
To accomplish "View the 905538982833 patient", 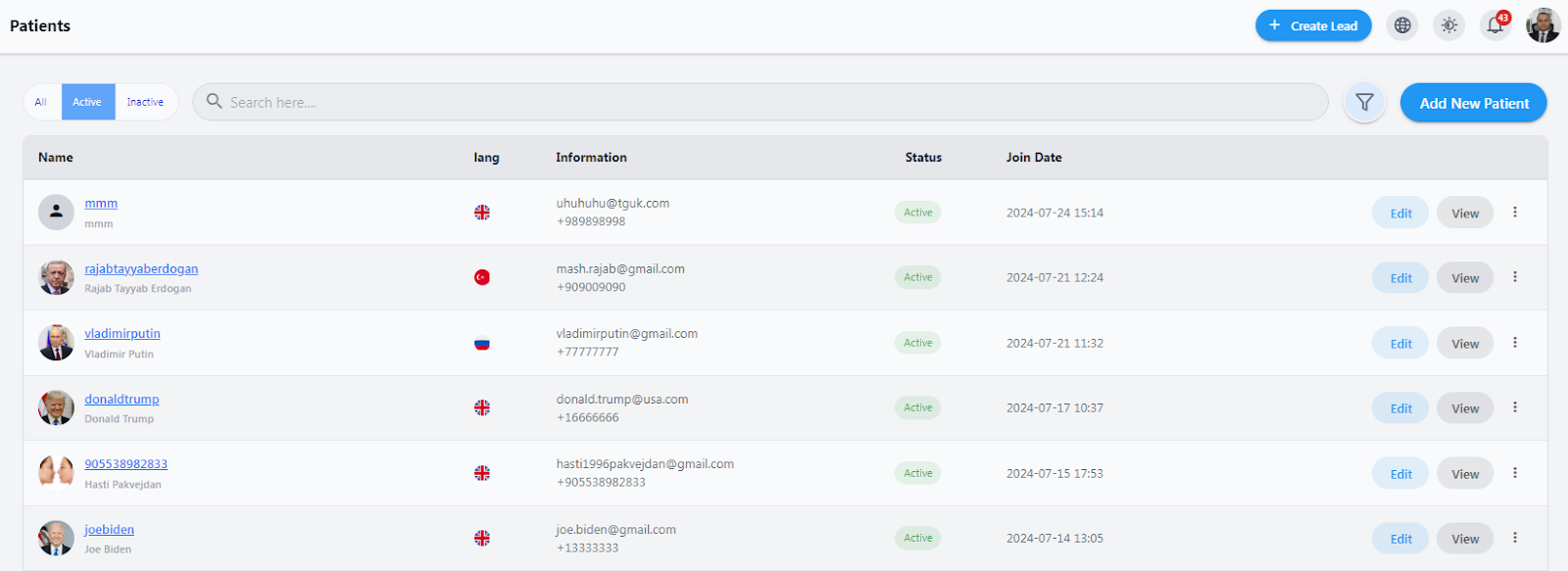I will pos(1465,474).
